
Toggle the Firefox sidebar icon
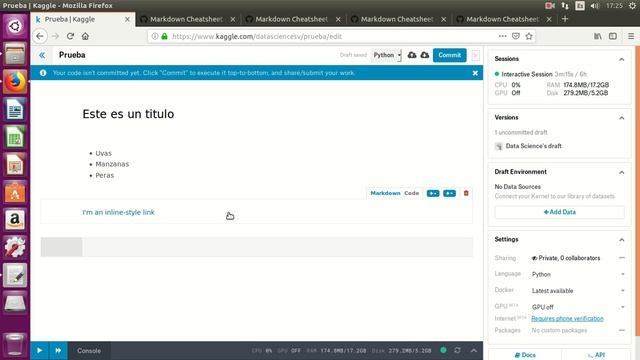click(613, 36)
